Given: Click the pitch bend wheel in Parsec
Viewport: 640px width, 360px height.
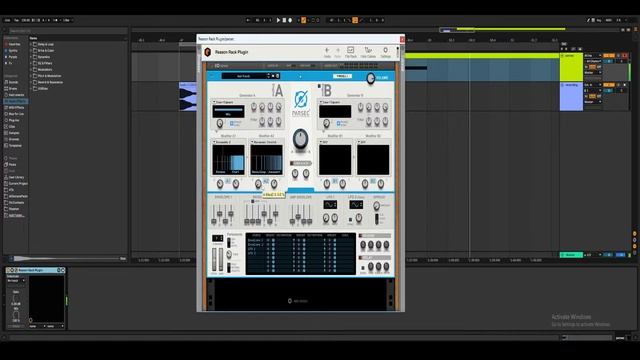Looking at the screenshot, I should (x=214, y=259).
